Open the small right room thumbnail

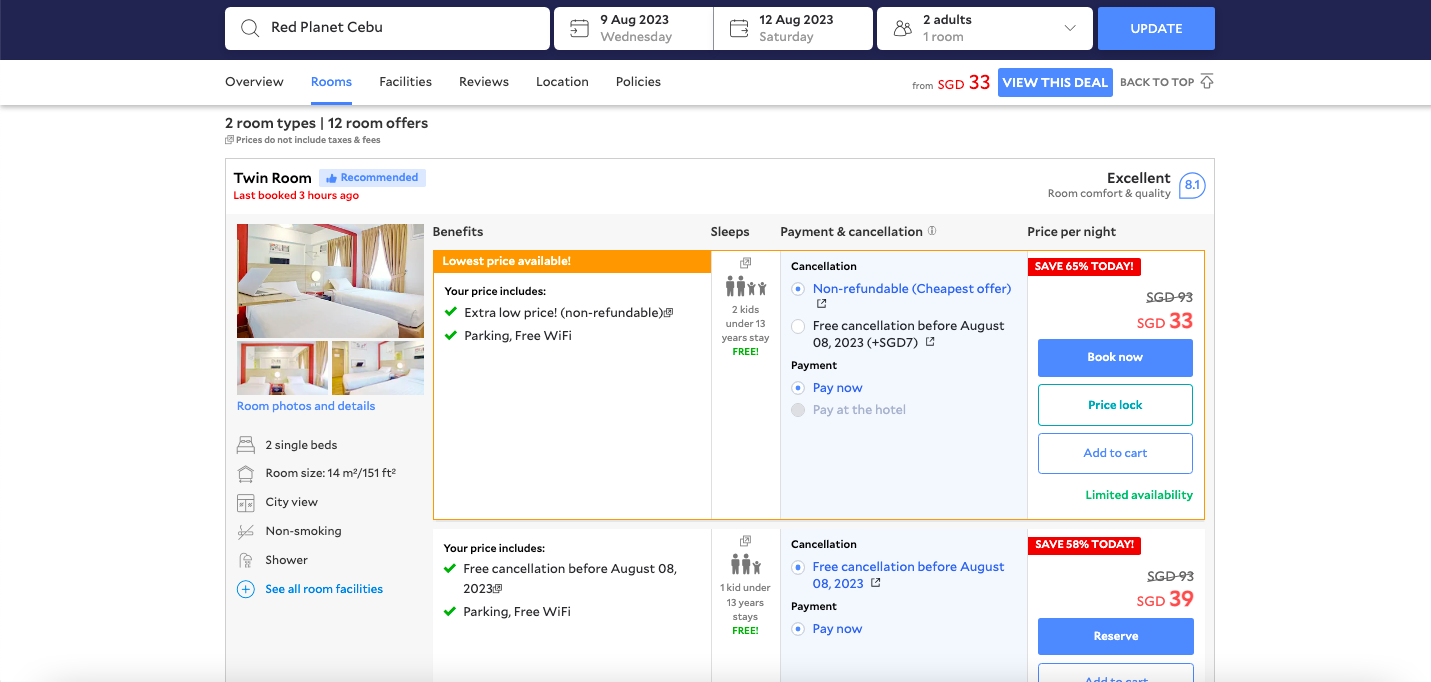pos(378,368)
